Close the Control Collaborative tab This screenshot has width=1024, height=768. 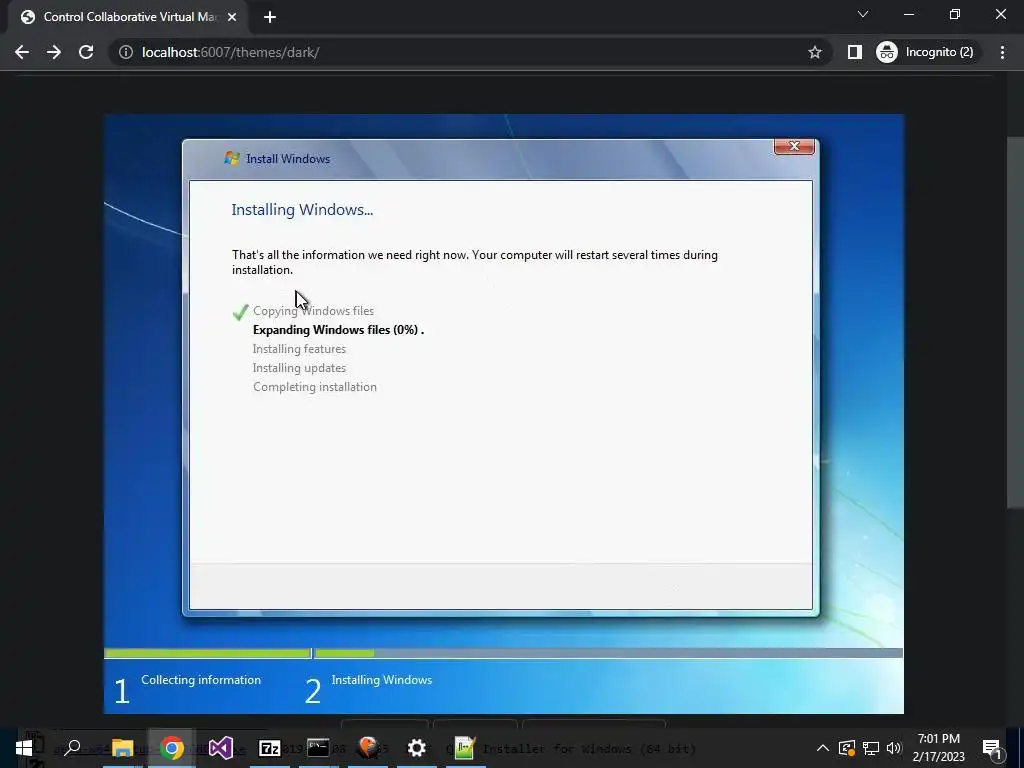click(232, 17)
